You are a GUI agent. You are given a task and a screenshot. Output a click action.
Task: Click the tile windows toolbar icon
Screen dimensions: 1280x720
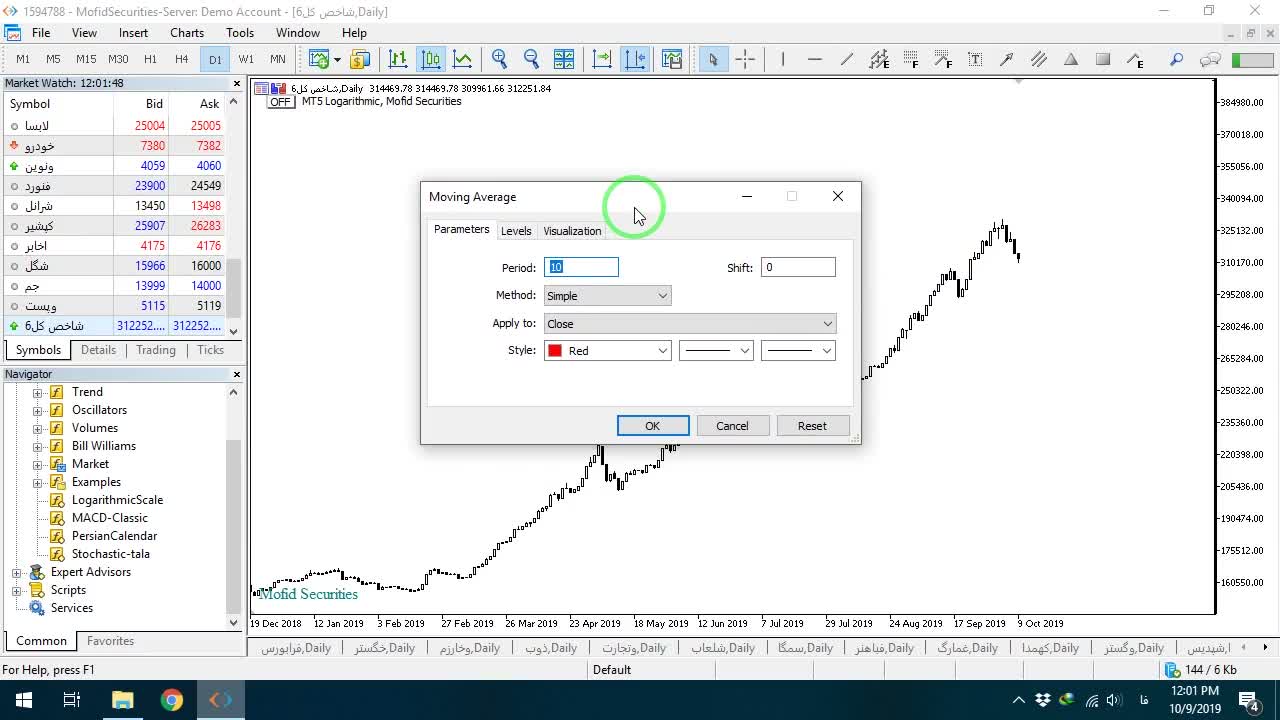(x=564, y=59)
